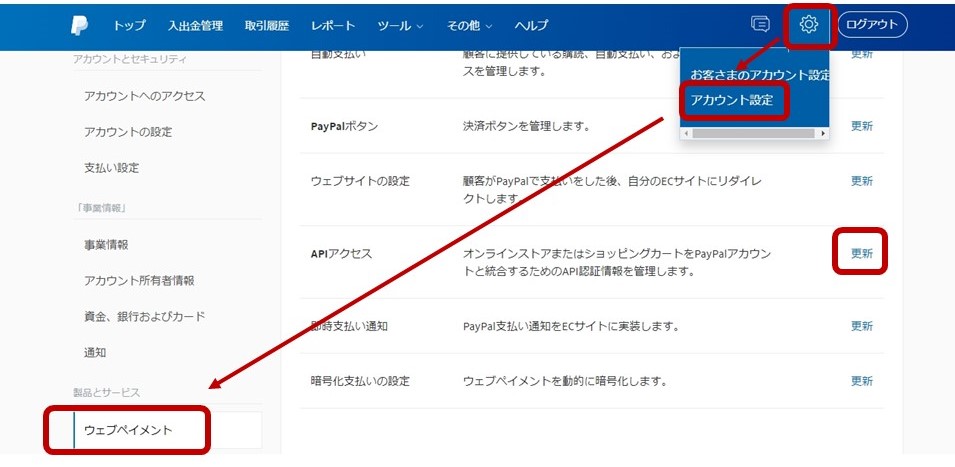Click PayPal支払い通知をECサイトに実装します。 description
955x467 pixels.
coord(571,326)
